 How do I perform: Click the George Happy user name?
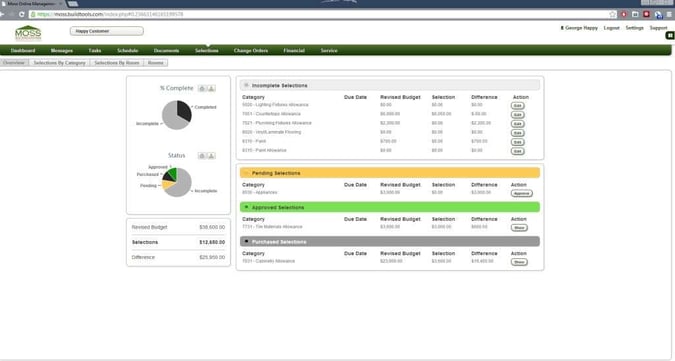(x=581, y=28)
